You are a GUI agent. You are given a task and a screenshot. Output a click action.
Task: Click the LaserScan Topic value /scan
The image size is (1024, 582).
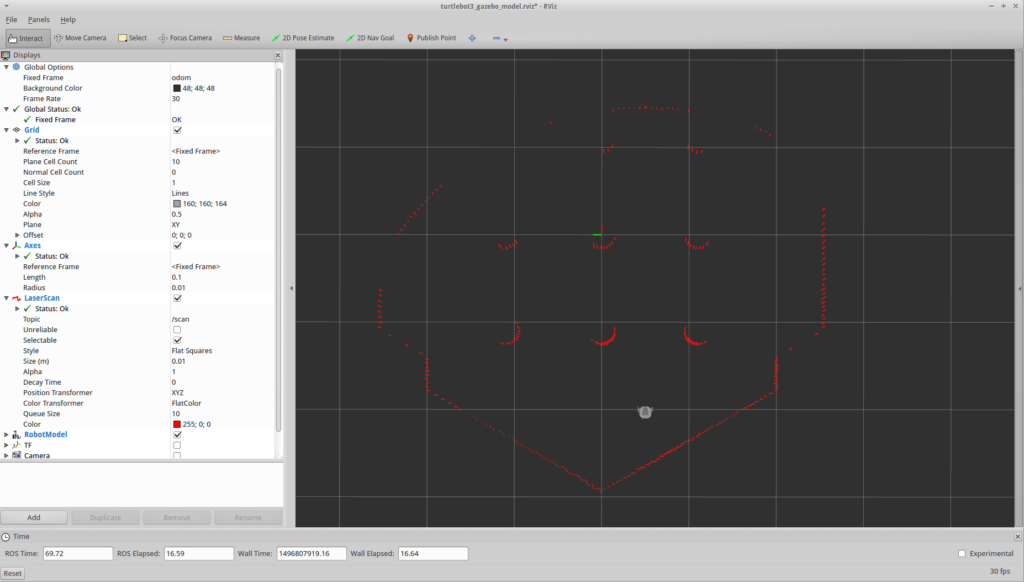[x=180, y=319]
